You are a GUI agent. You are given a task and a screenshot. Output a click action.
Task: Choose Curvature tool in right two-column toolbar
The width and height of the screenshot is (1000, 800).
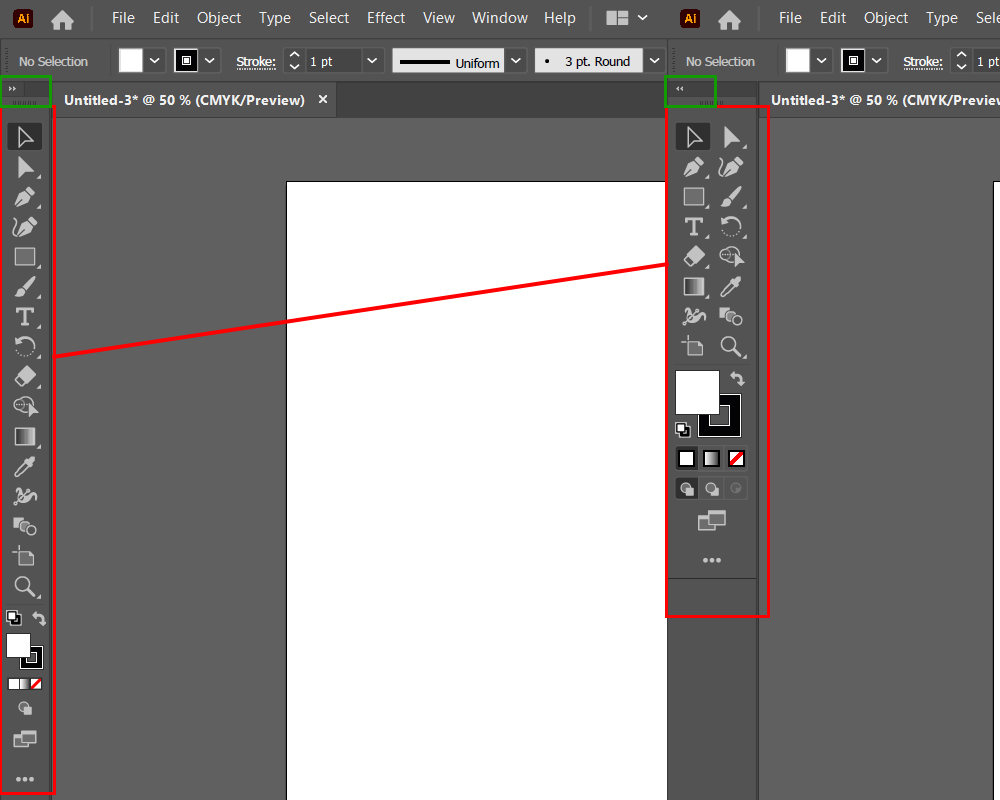[x=731, y=167]
